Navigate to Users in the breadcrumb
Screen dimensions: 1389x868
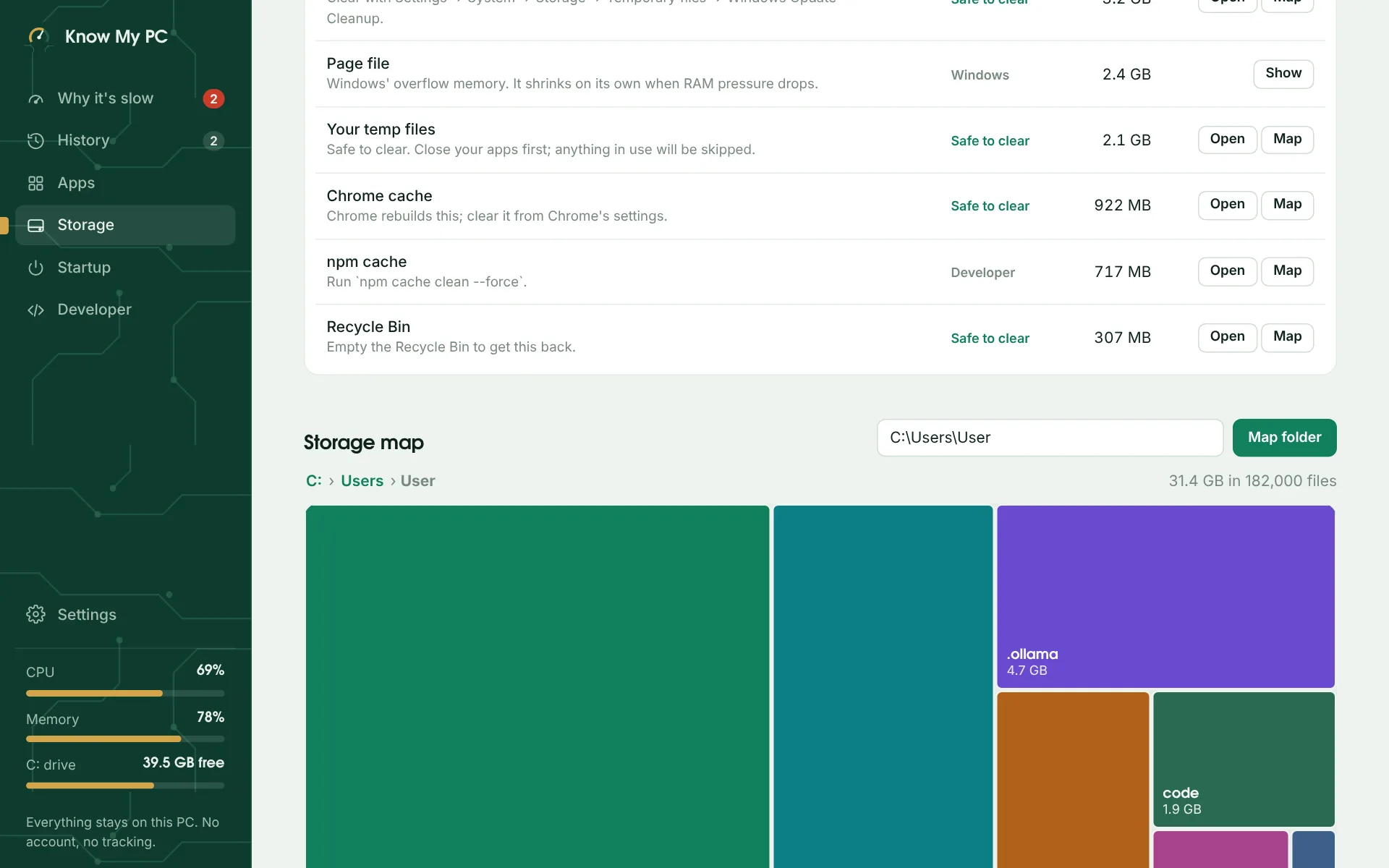tap(362, 481)
